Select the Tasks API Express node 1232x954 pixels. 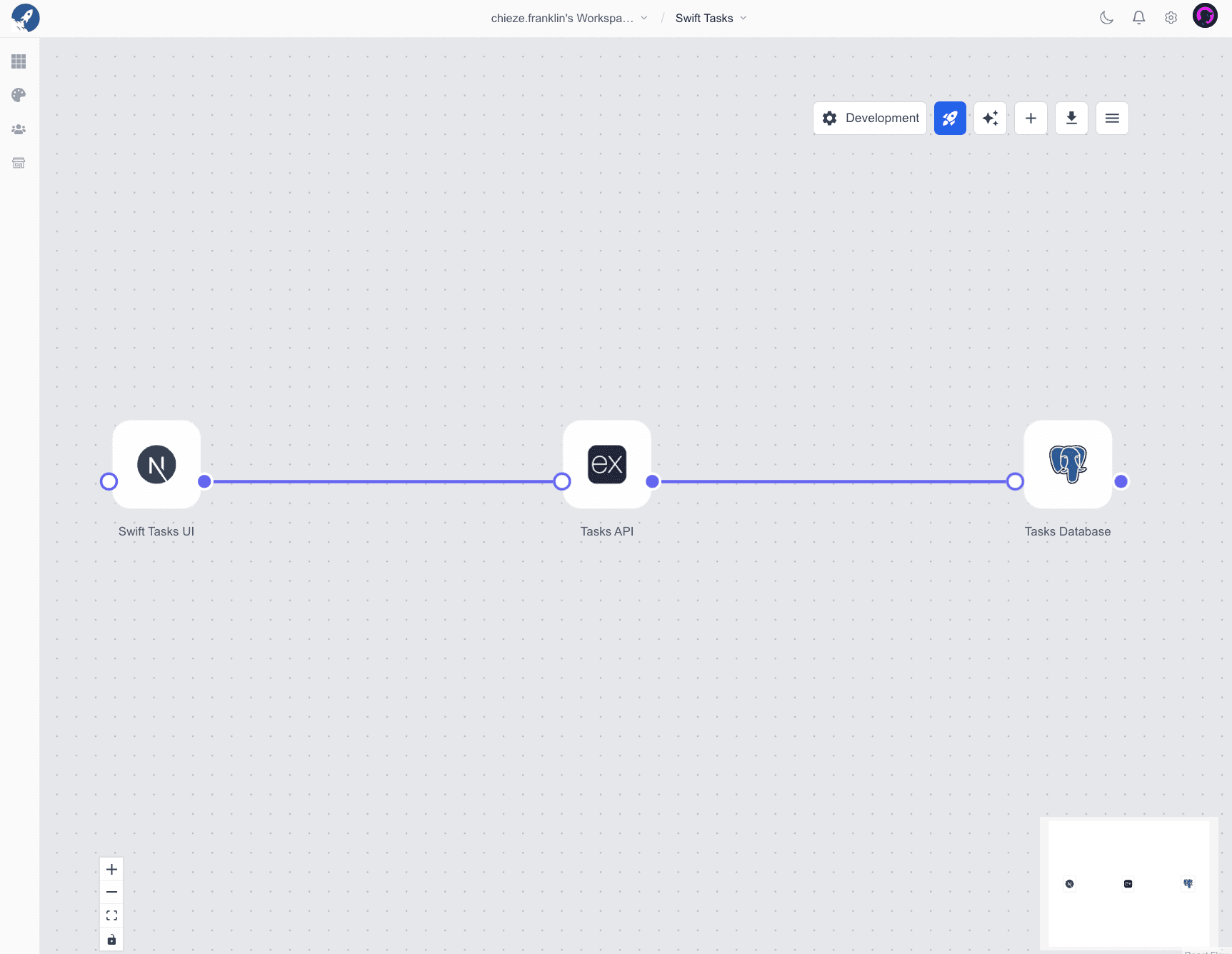click(x=607, y=464)
